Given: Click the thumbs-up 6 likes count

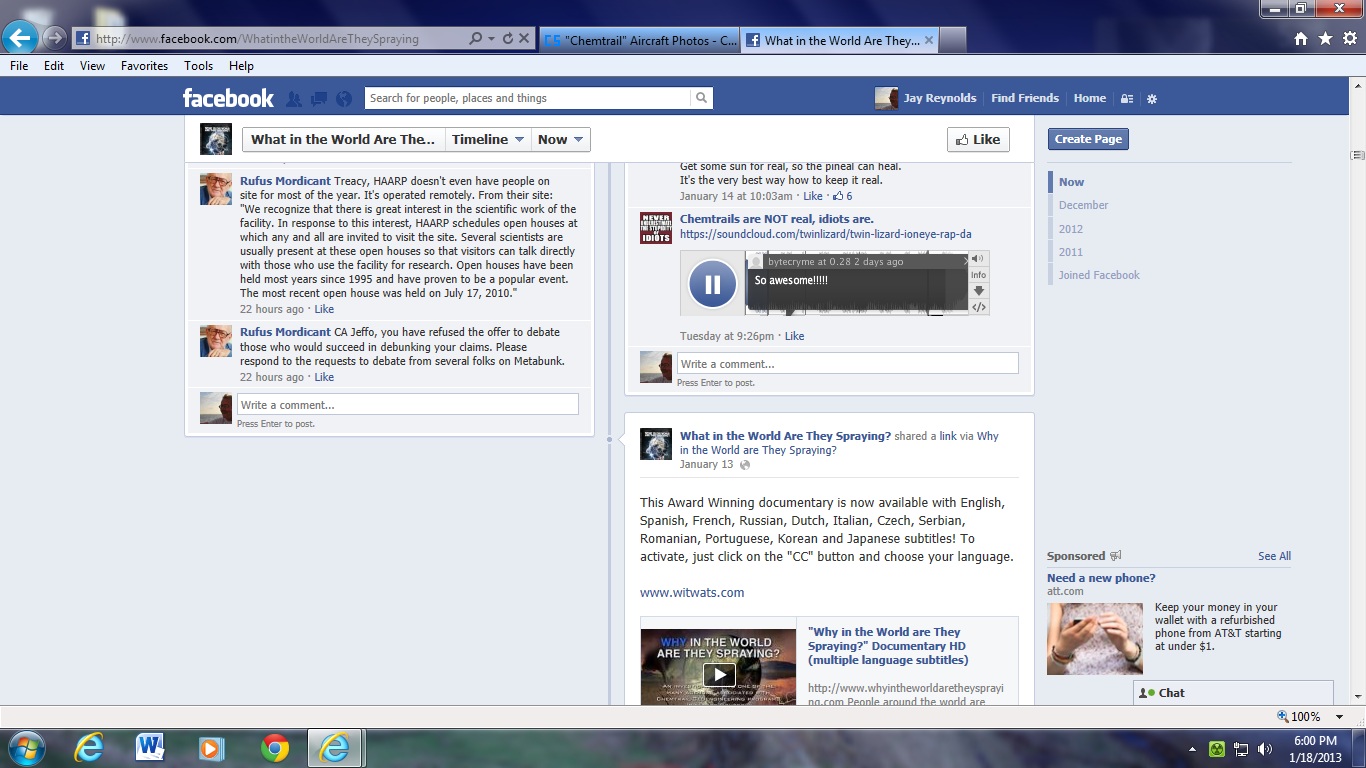Looking at the screenshot, I should pyautogui.click(x=842, y=196).
